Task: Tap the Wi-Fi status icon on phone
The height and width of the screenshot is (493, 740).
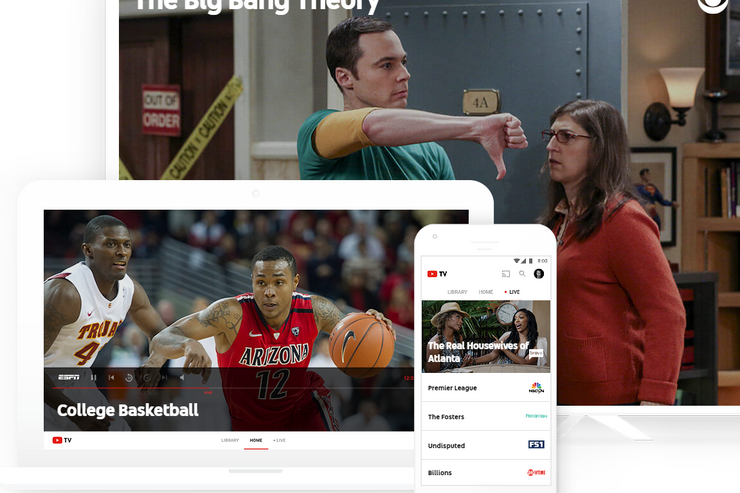Action: pyautogui.click(x=517, y=260)
